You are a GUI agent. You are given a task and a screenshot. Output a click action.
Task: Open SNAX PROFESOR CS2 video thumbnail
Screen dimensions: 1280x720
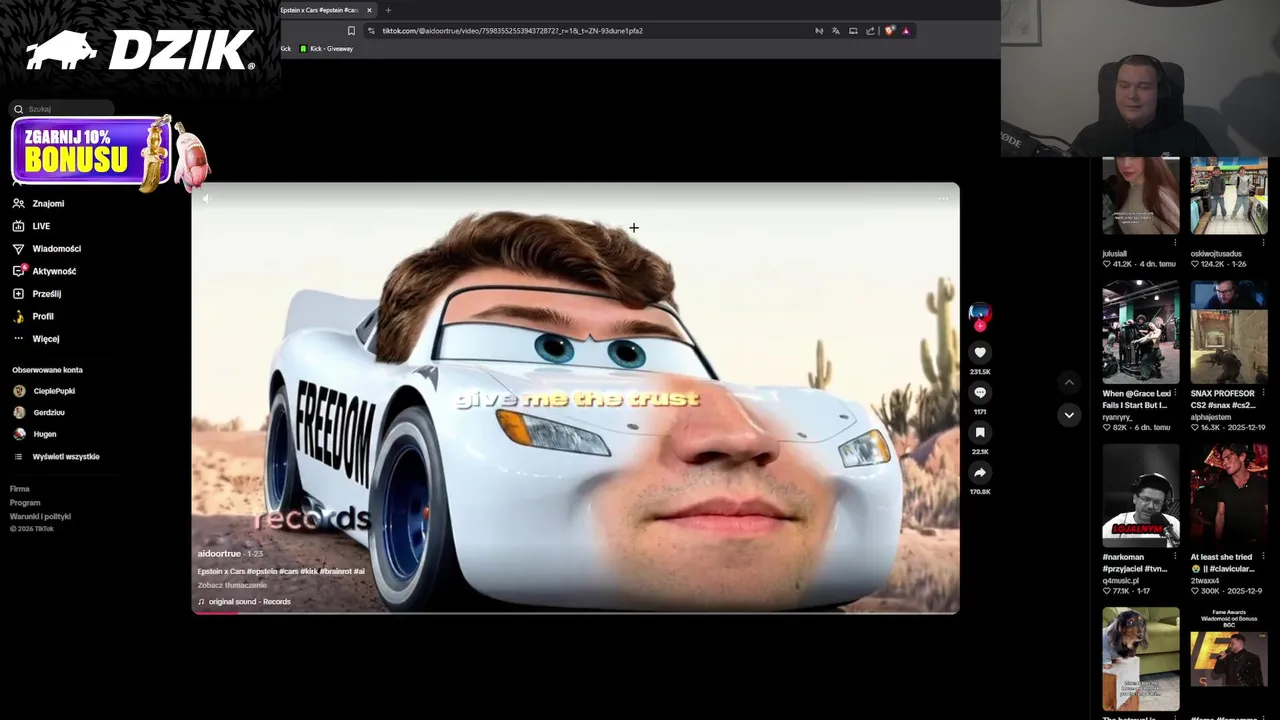[x=1229, y=332]
